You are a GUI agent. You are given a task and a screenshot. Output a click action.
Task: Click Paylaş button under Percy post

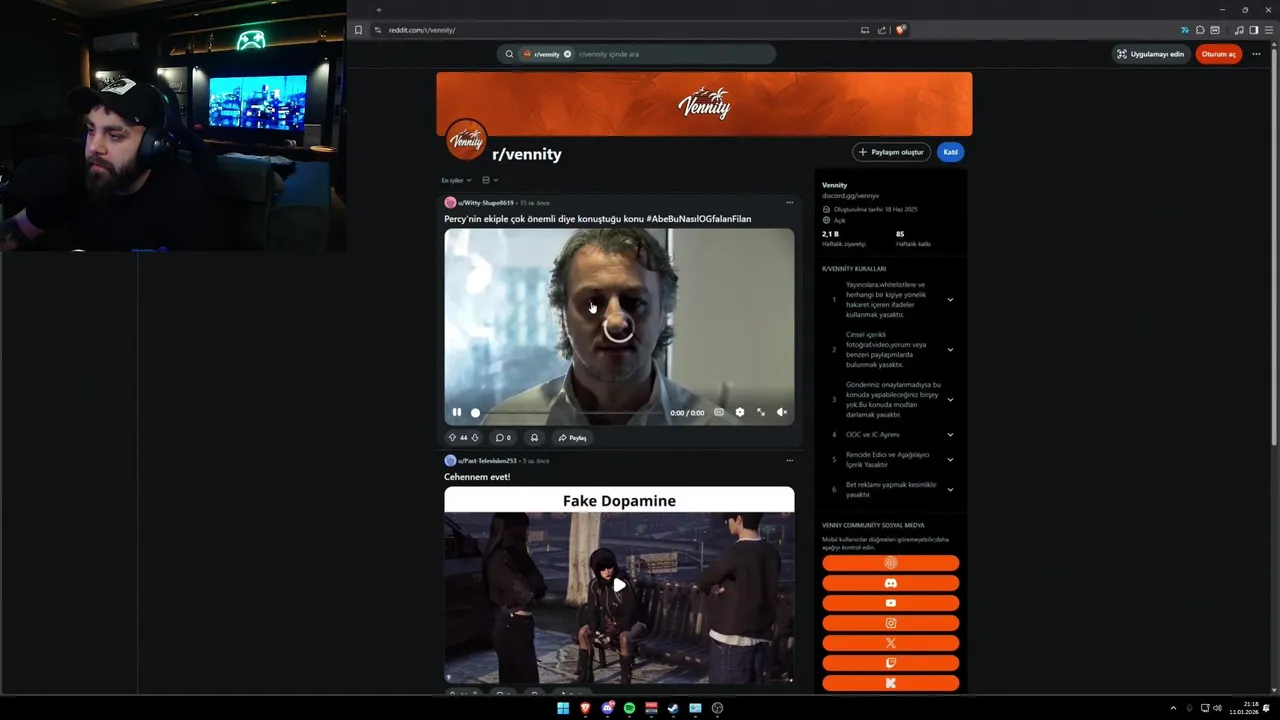[572, 437]
